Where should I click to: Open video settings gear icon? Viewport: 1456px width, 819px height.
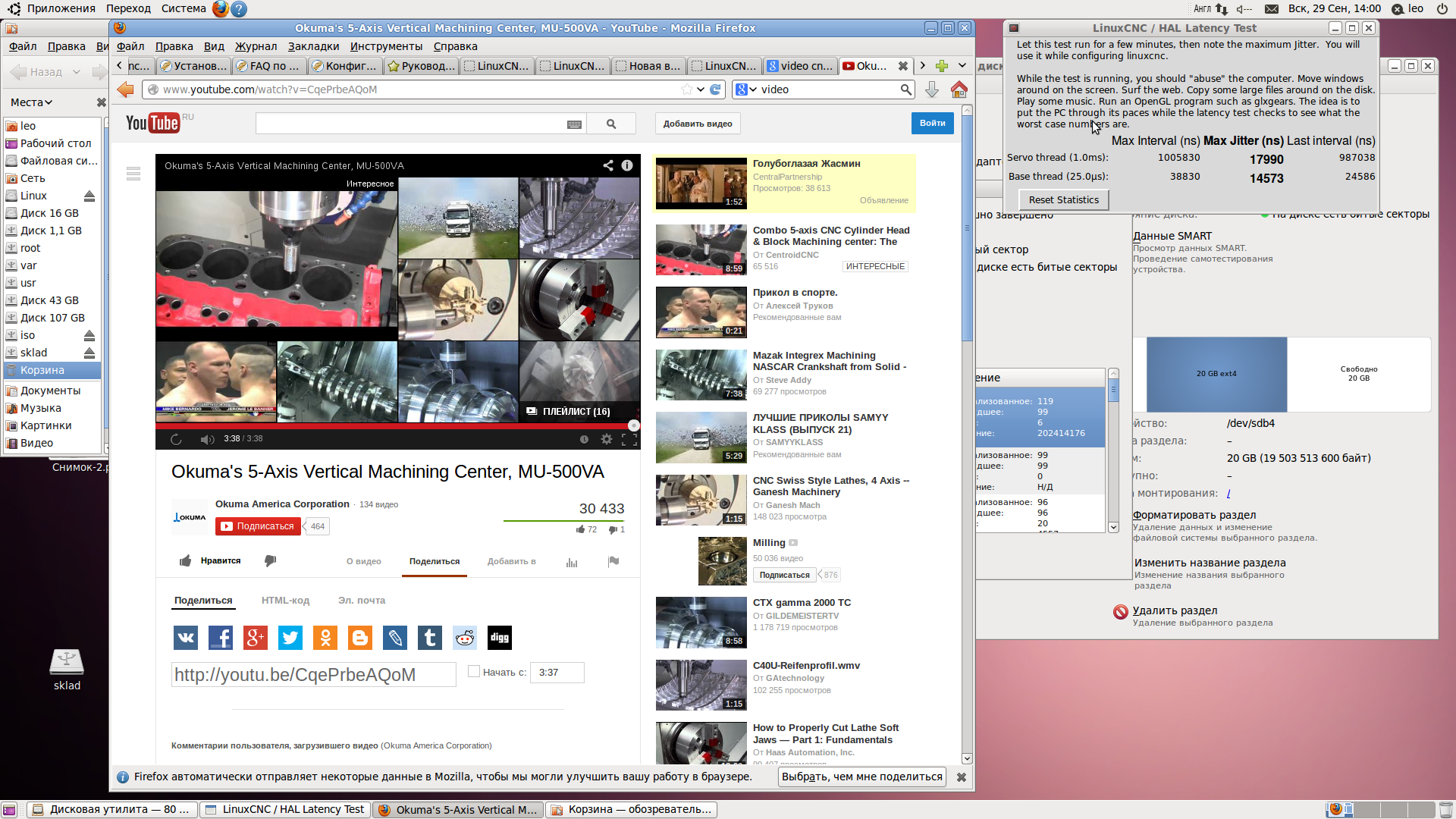606,439
